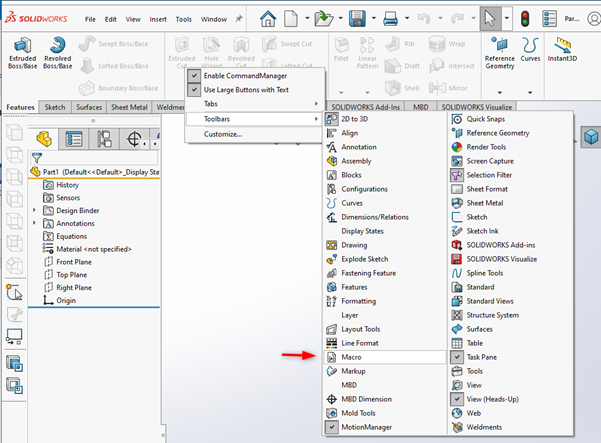Open Reference Geometry tools
Image resolution: width=601 pixels, height=443 pixels.
(499, 53)
